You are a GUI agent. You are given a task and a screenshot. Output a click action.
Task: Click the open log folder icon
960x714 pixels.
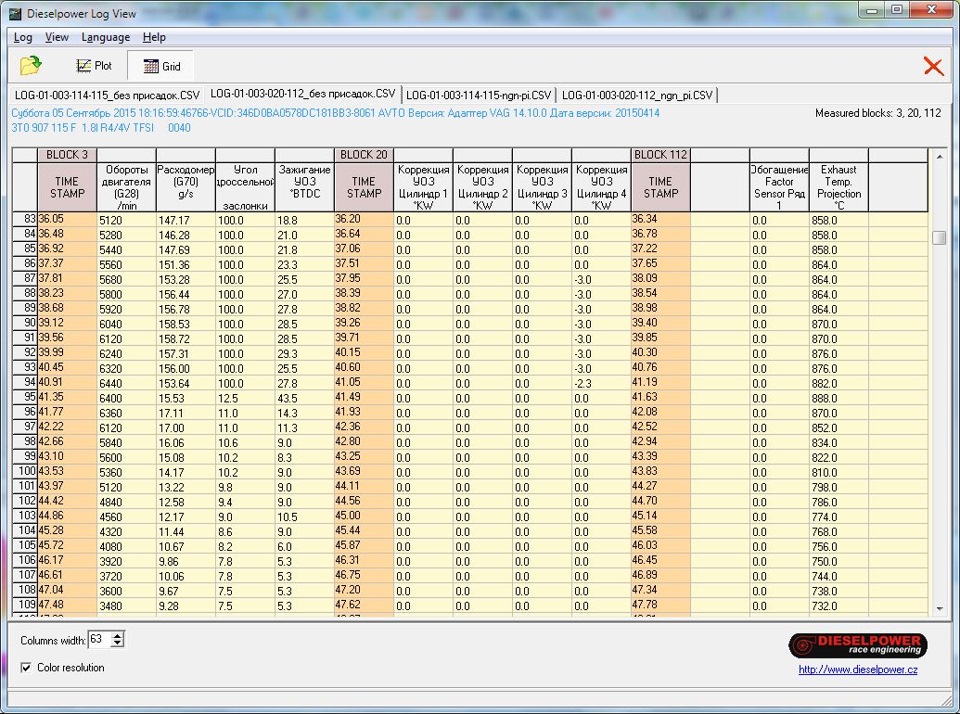[31, 66]
